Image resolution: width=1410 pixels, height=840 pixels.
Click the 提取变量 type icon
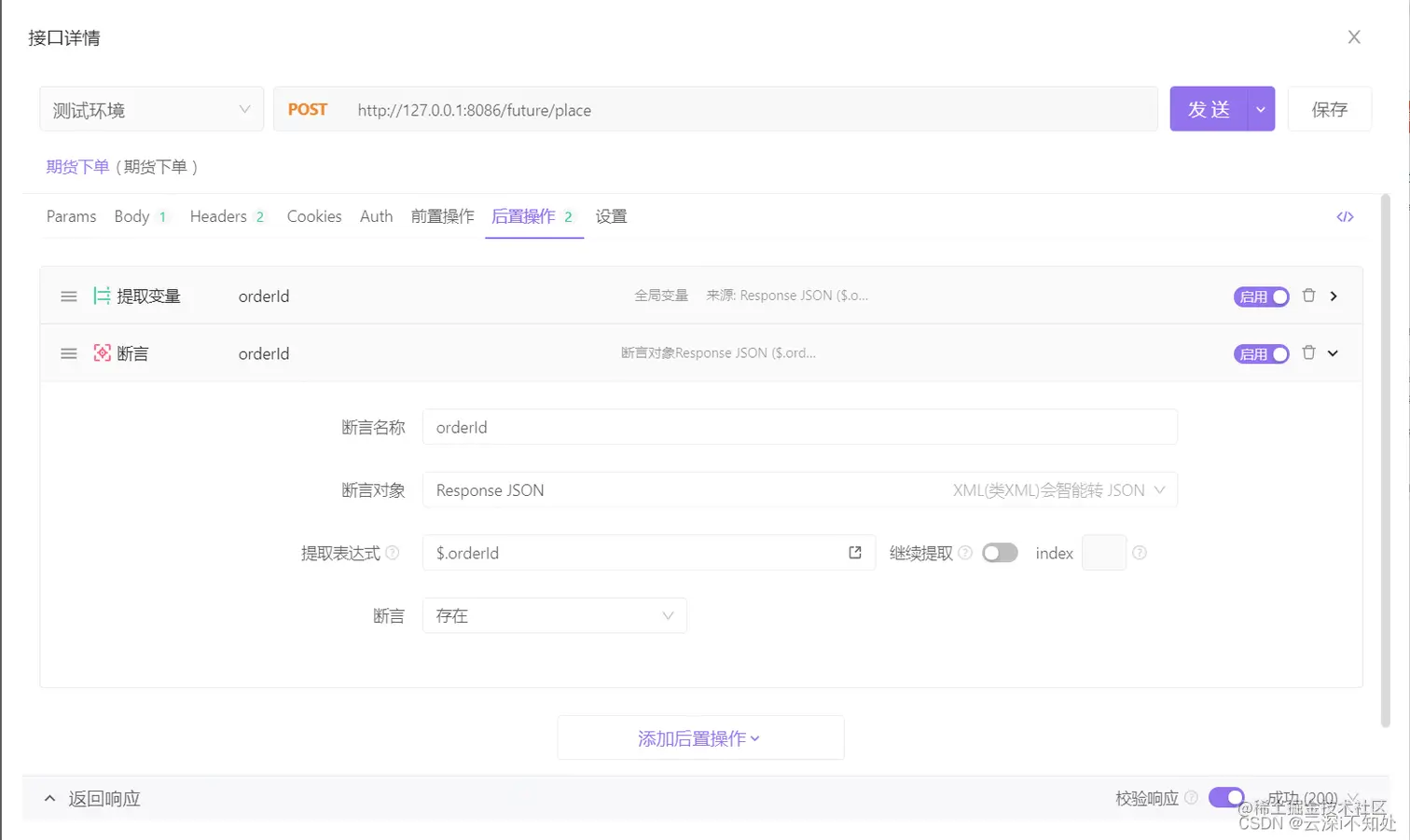tap(102, 296)
